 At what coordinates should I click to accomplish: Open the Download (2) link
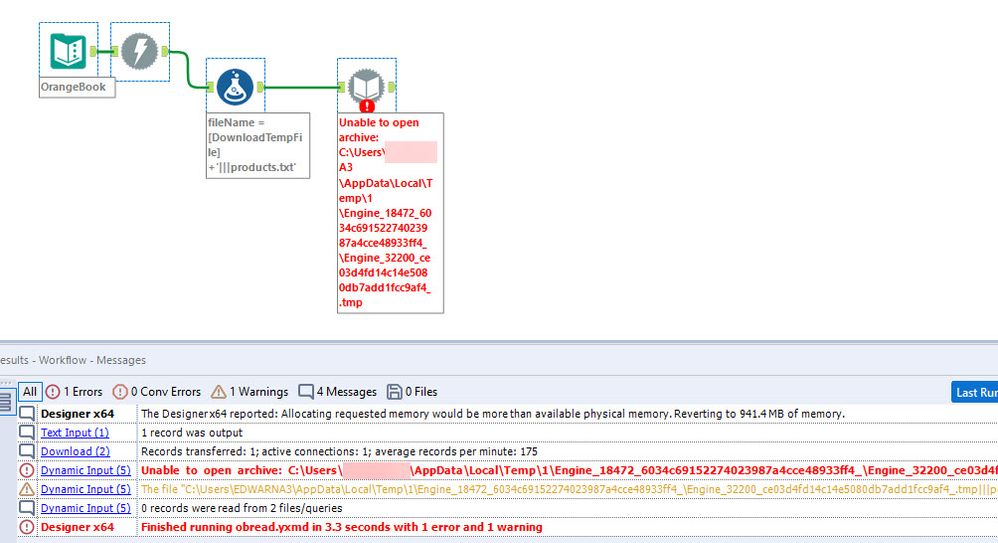pos(75,451)
